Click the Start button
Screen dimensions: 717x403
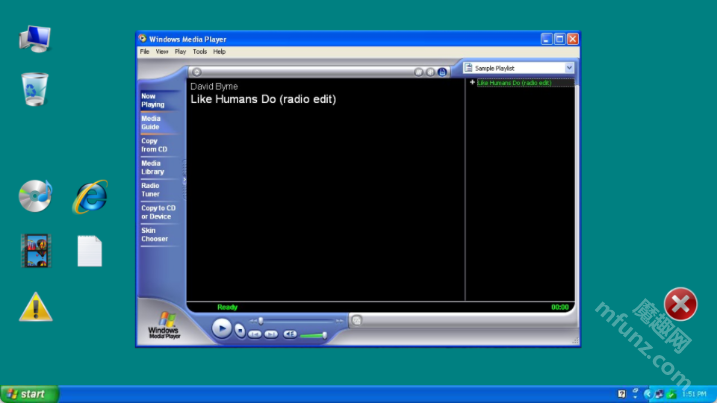point(28,394)
